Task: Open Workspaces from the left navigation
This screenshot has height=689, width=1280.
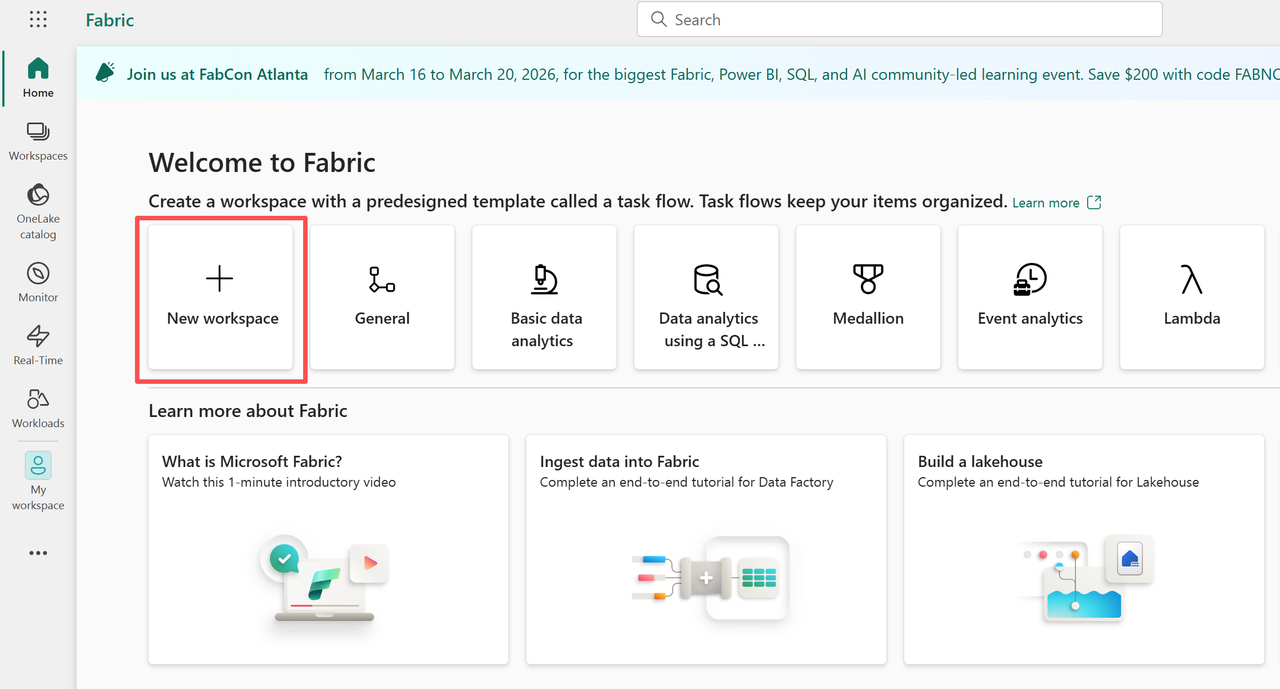Action: [x=38, y=141]
